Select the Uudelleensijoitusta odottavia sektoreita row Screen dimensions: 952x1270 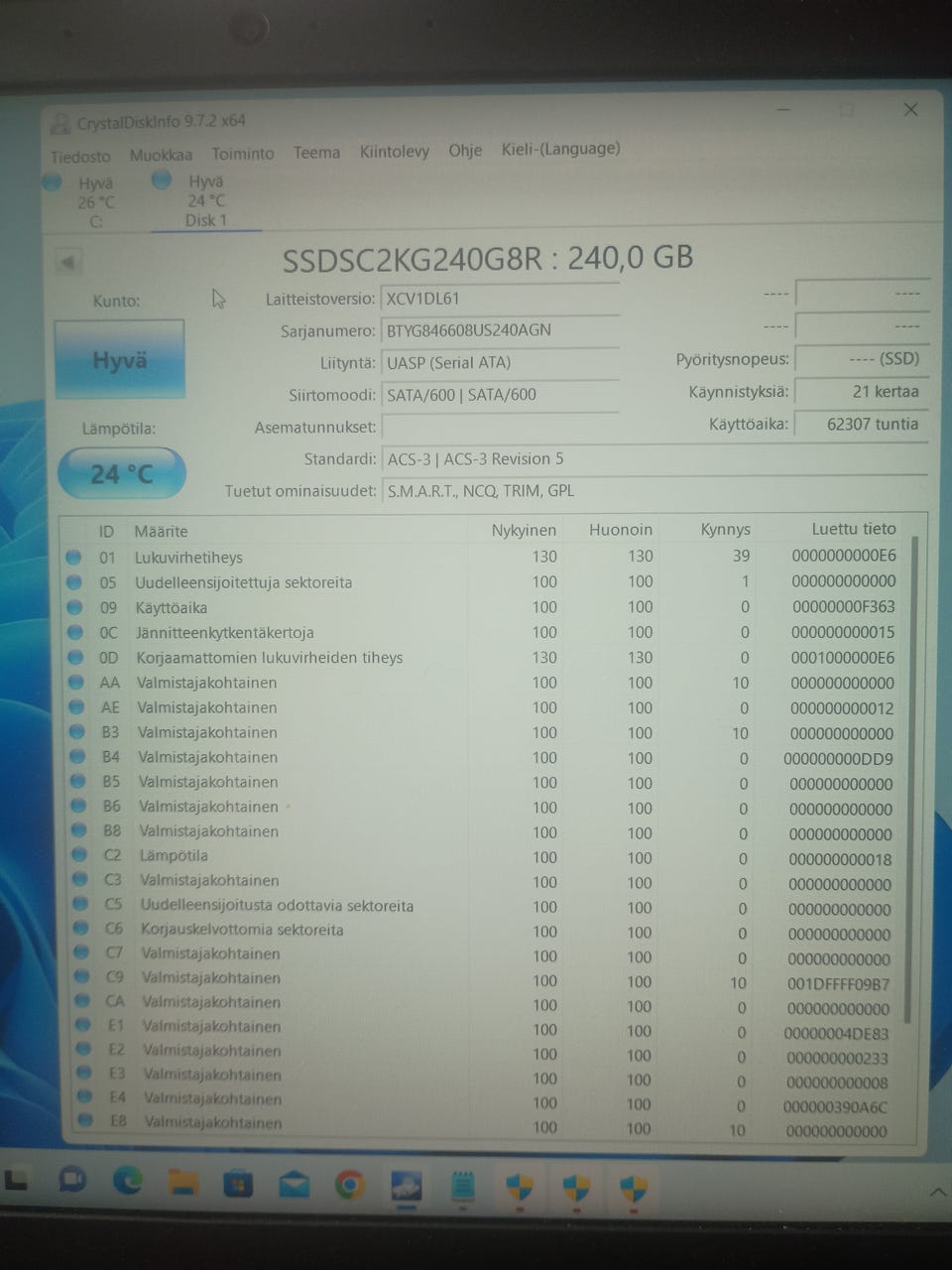tap(486, 906)
